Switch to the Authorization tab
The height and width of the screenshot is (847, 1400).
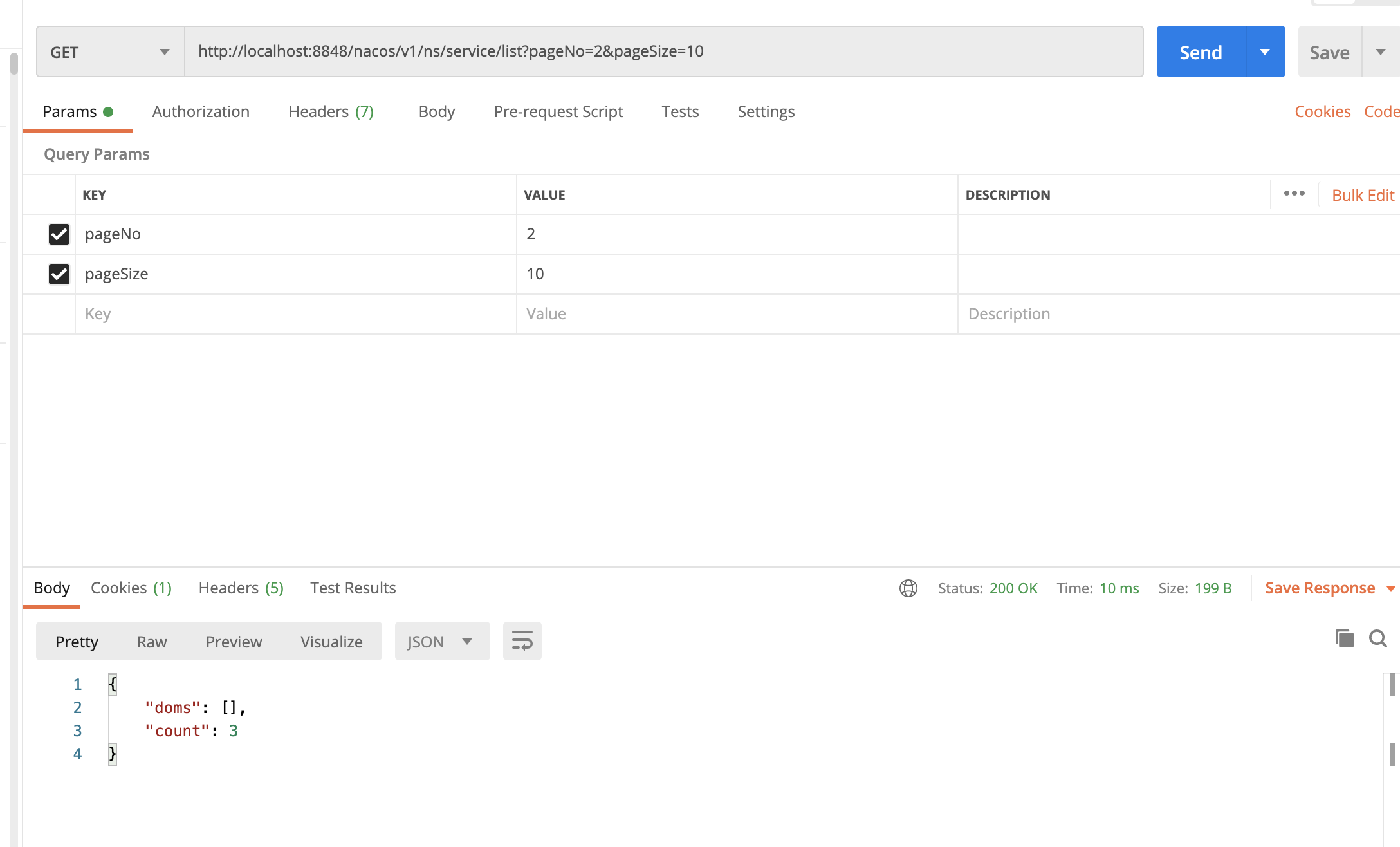(x=201, y=112)
